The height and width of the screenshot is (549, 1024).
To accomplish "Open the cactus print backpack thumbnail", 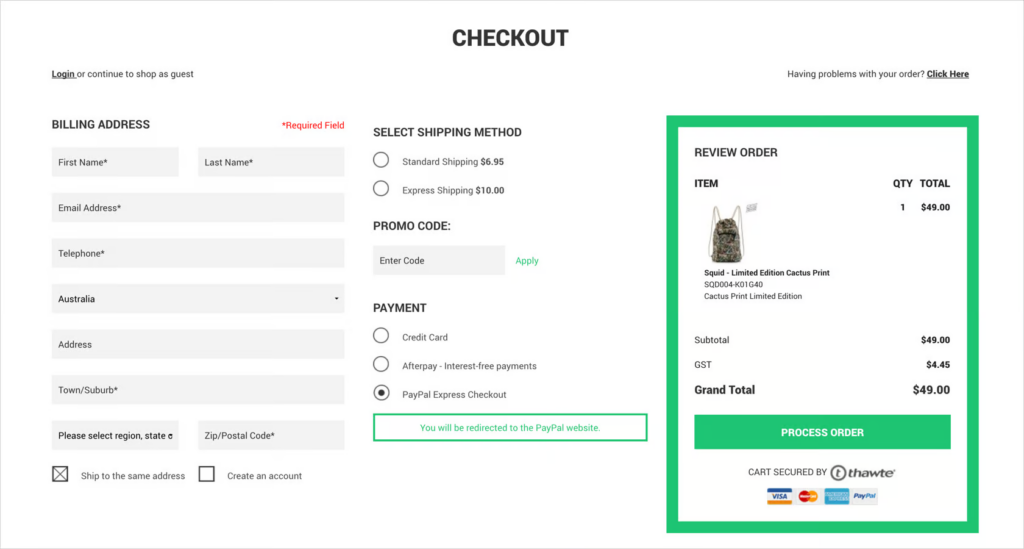I will coord(727,233).
